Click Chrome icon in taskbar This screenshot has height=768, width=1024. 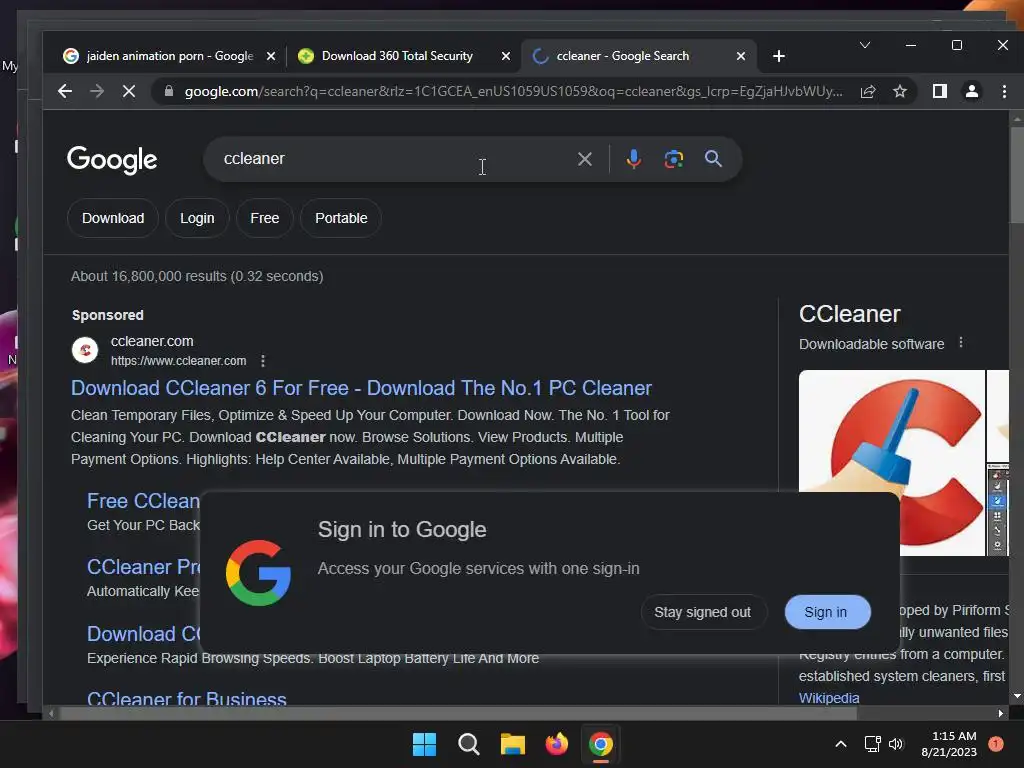[601, 744]
